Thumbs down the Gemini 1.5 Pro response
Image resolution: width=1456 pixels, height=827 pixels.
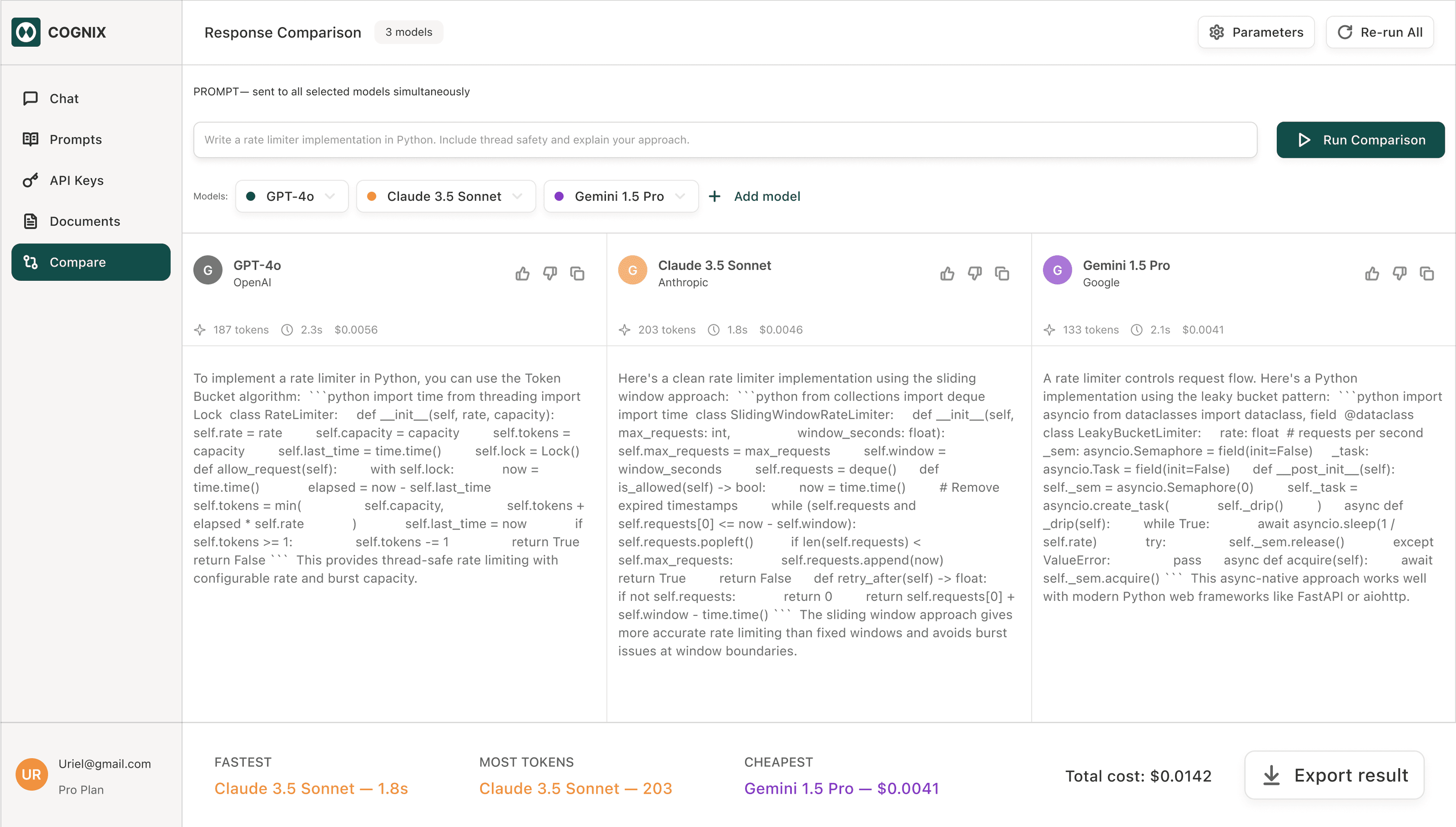pos(1399,274)
